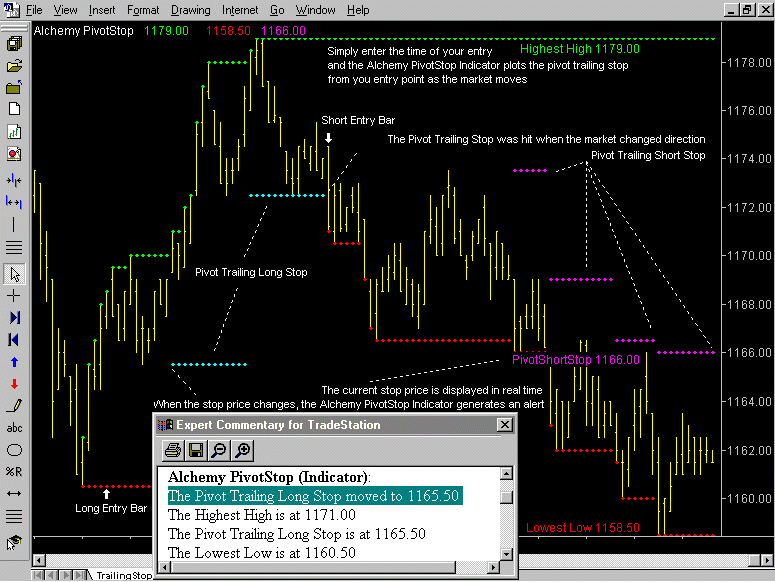Click 'The Pivot Trailing Long Stop is at 1165.50'
The image size is (775, 582).
(297, 534)
